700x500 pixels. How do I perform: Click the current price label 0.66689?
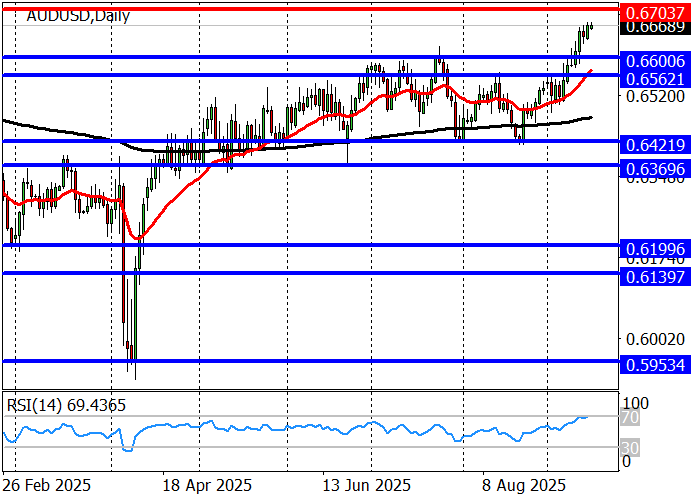[655, 27]
